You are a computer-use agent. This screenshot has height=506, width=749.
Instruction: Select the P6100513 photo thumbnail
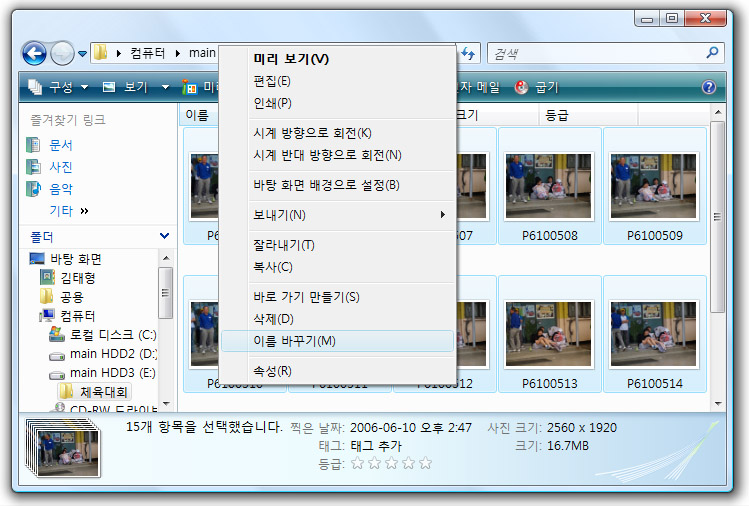pyautogui.click(x=549, y=334)
